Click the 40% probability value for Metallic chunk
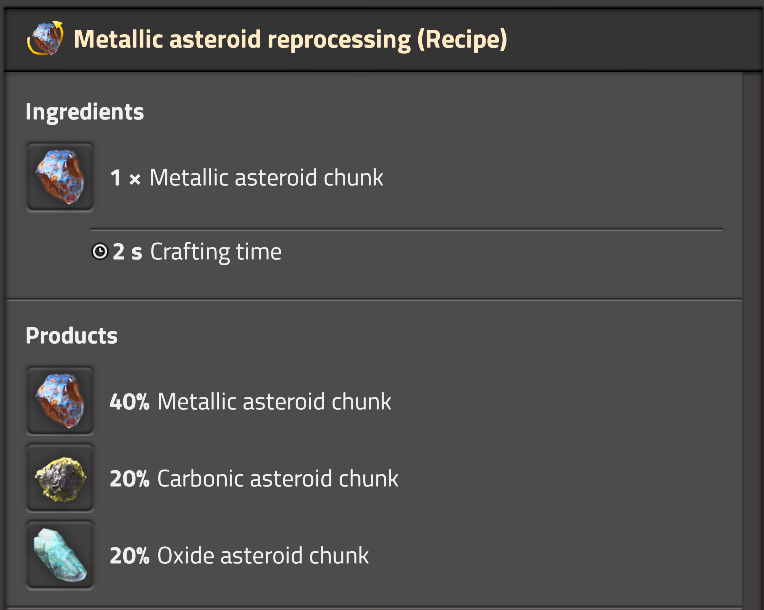 (x=130, y=402)
